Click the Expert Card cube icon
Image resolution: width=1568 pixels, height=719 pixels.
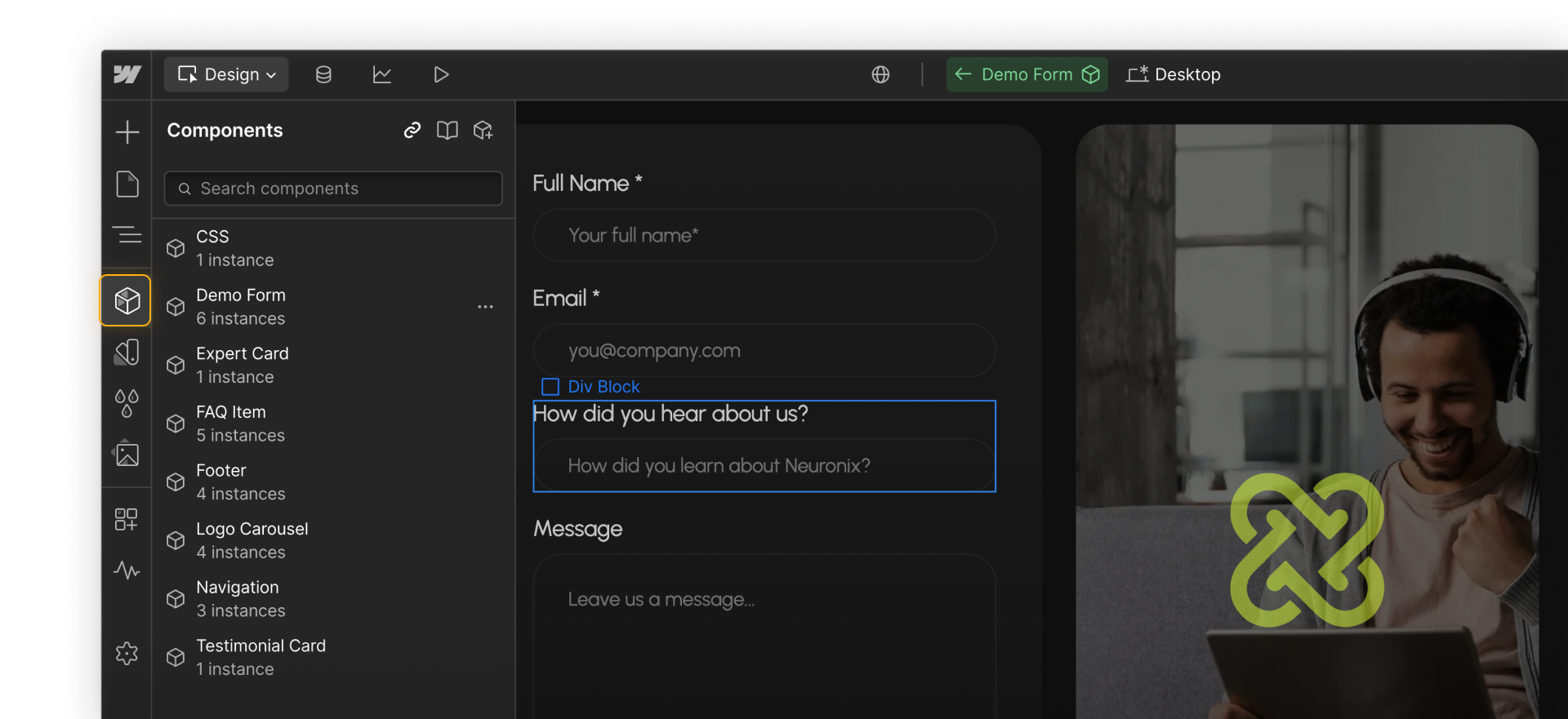coord(176,365)
